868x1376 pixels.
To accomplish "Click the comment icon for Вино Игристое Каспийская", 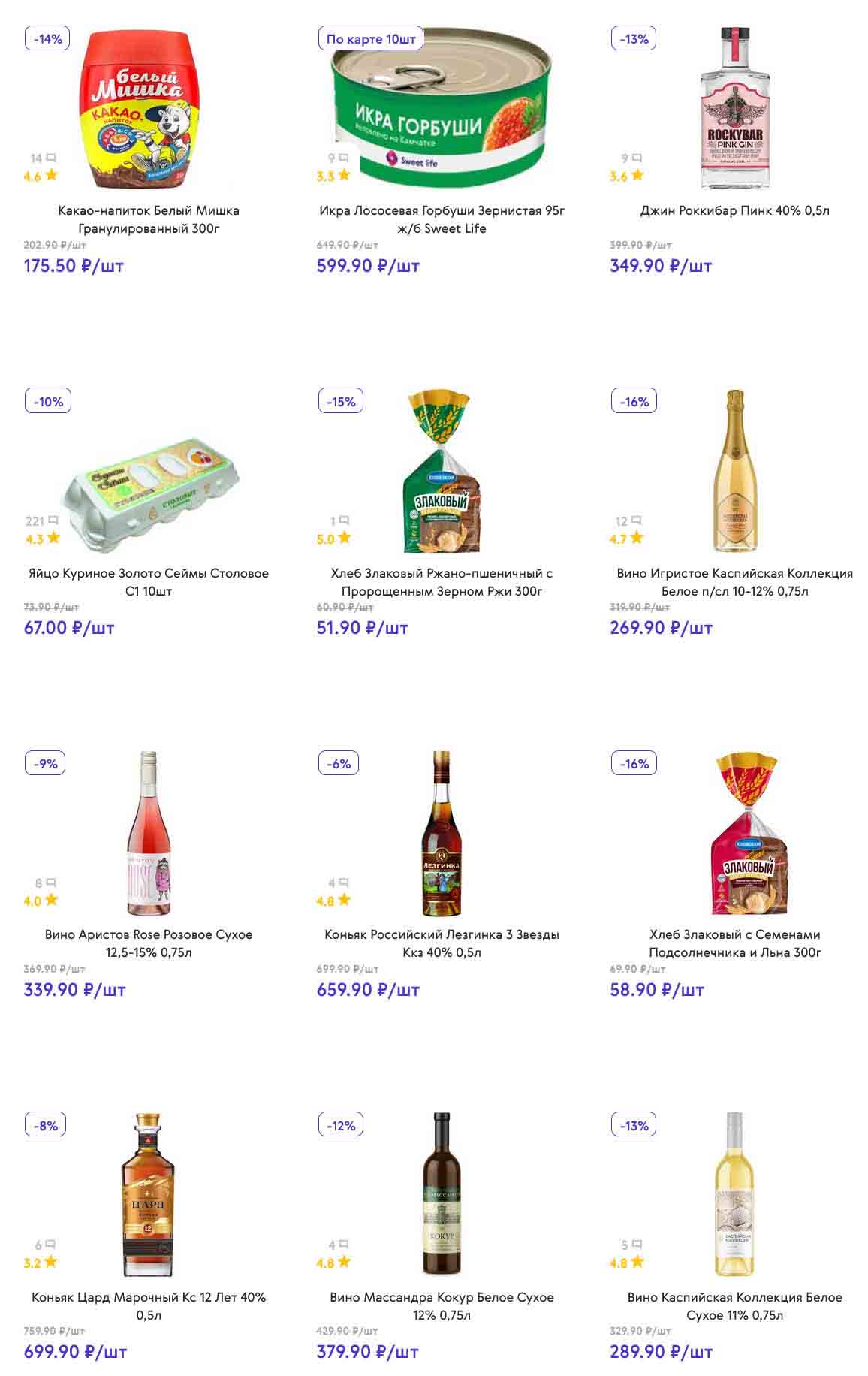I will (x=637, y=521).
